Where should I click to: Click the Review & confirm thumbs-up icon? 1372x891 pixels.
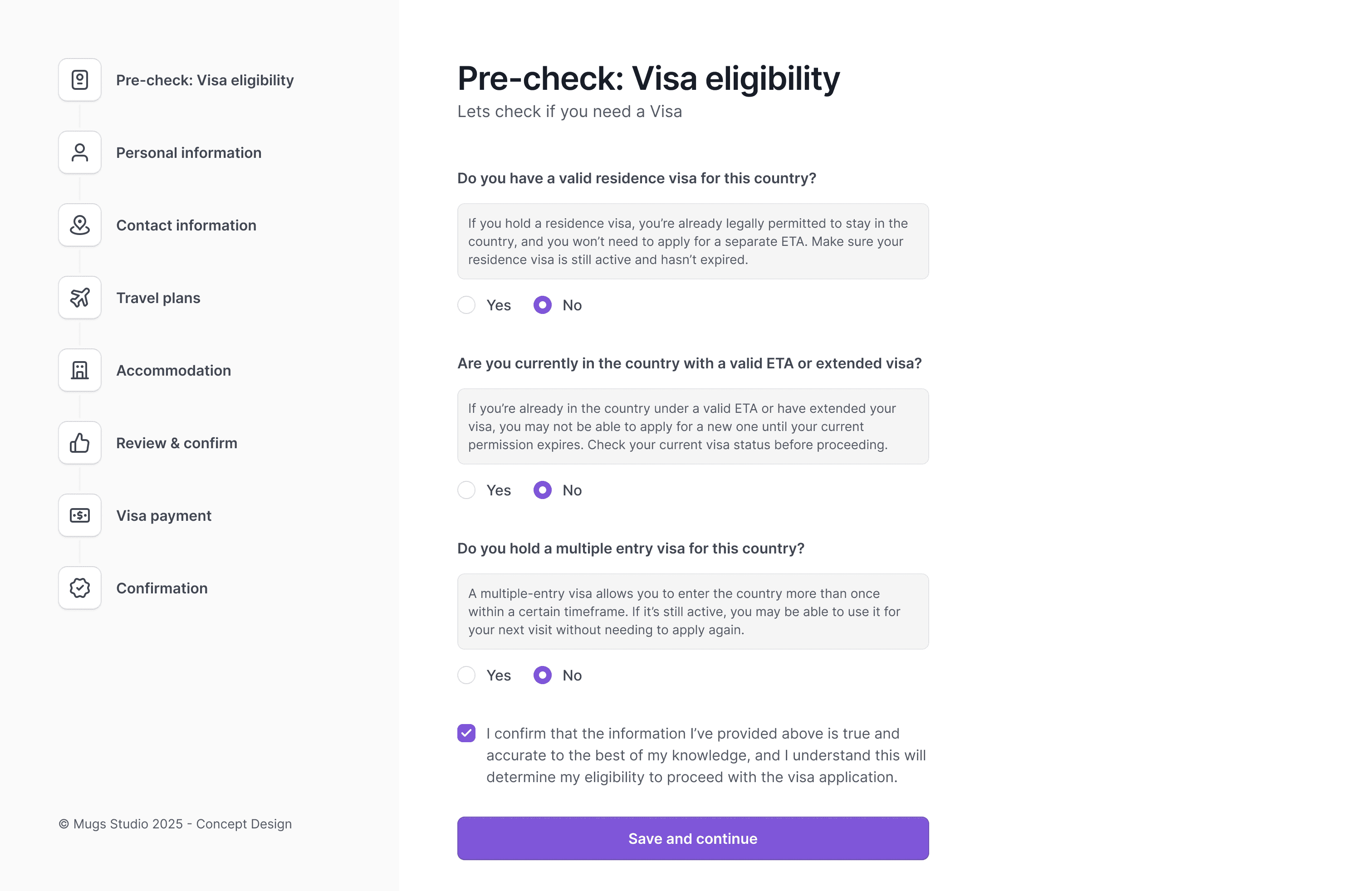tap(79, 443)
